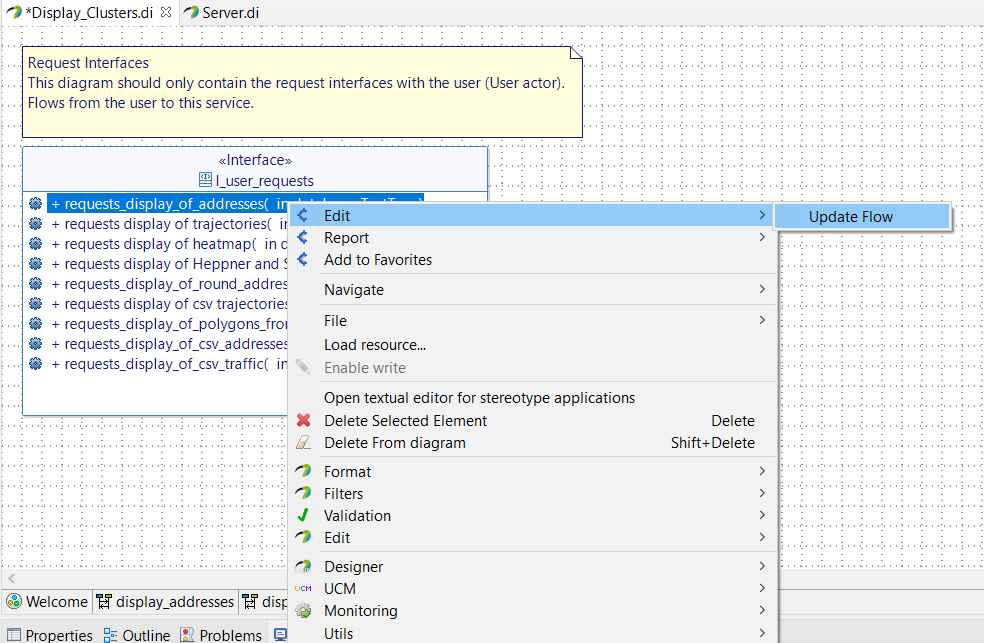Click the red X Delete Selected Element icon
Viewport: 984px width, 643px height.
pyautogui.click(x=304, y=420)
